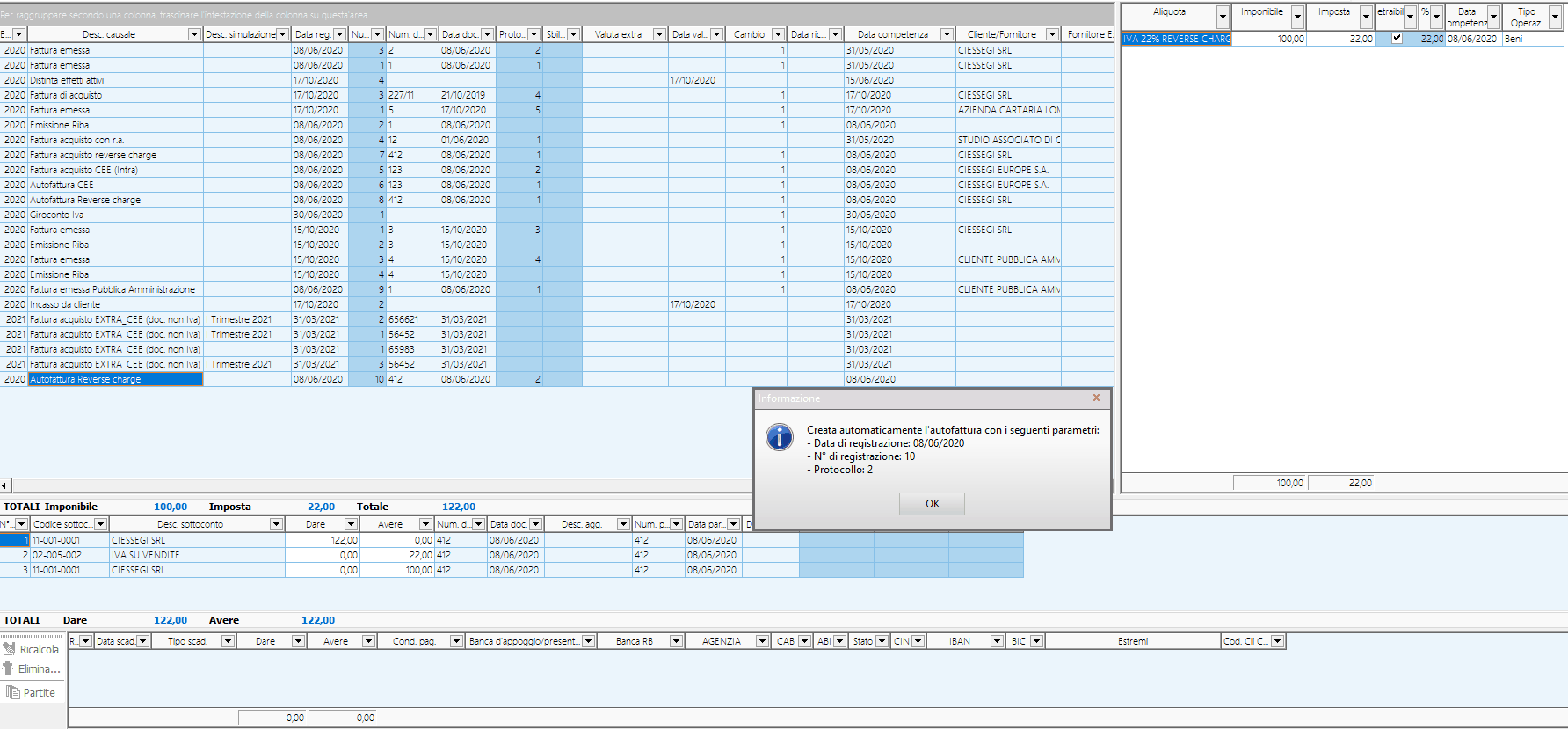Viewport: 1568px width, 730px height.
Task: Click the Ricalcola icon
Action: pyautogui.click(x=10, y=649)
